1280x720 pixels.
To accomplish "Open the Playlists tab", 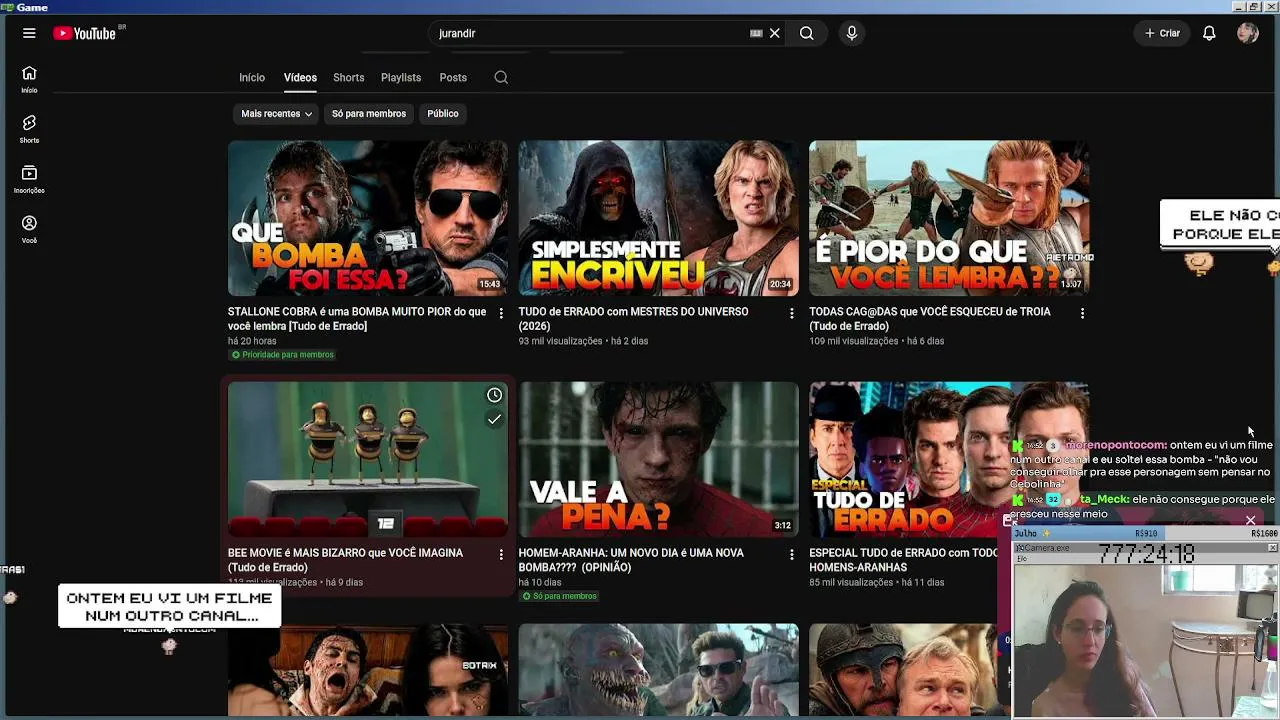I will [x=401, y=77].
